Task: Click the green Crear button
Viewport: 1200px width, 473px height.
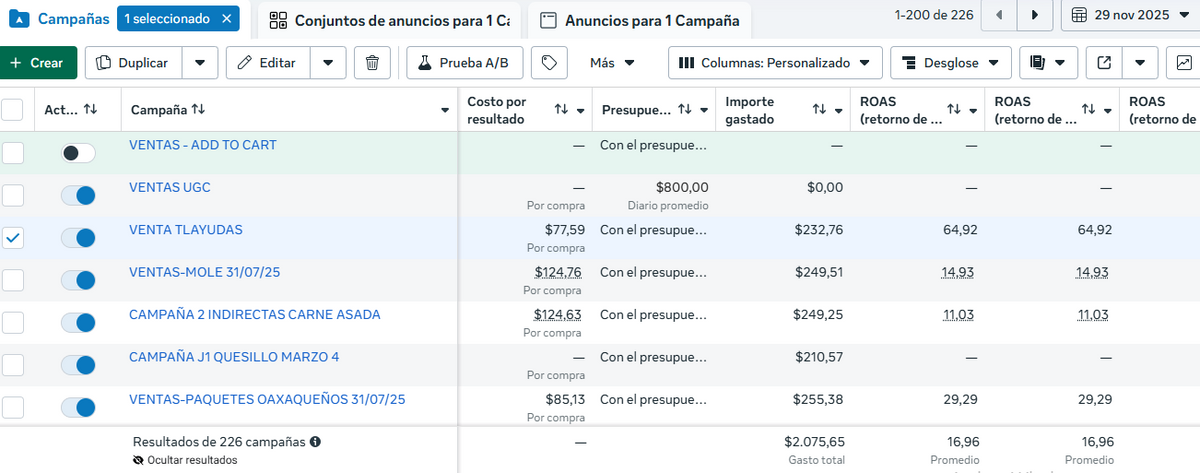Action: tap(38, 63)
